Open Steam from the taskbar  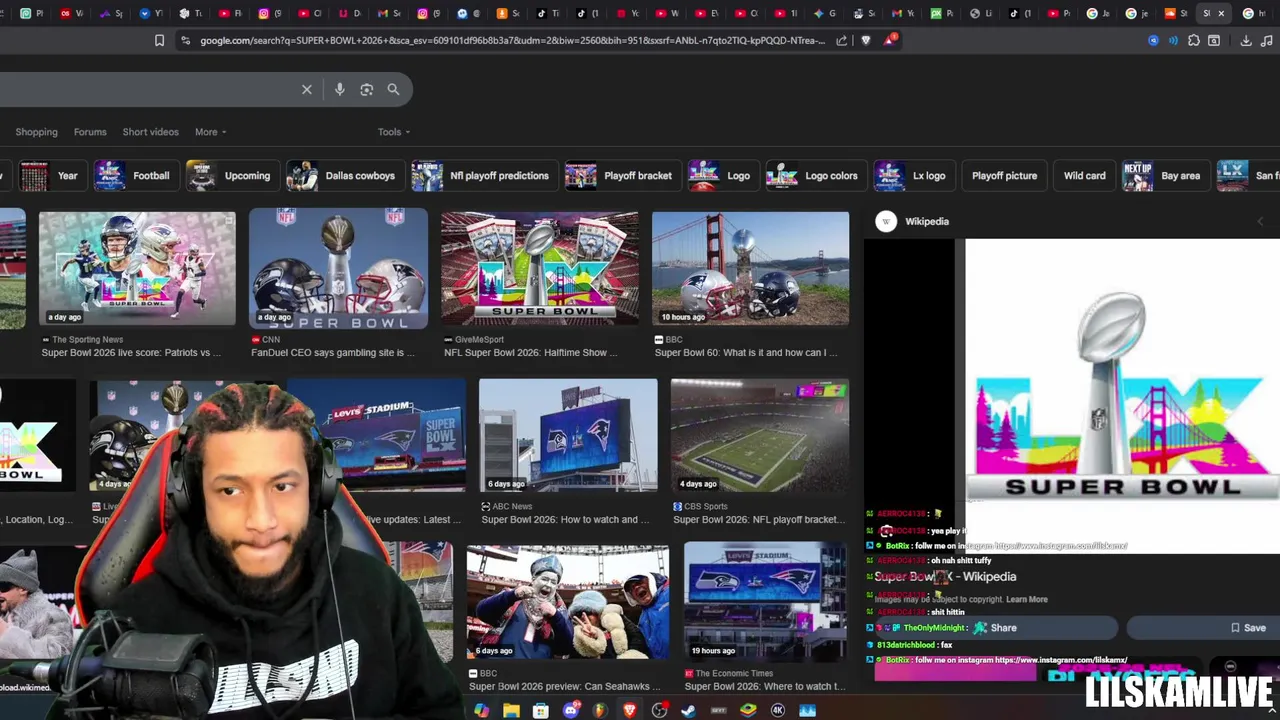689,711
